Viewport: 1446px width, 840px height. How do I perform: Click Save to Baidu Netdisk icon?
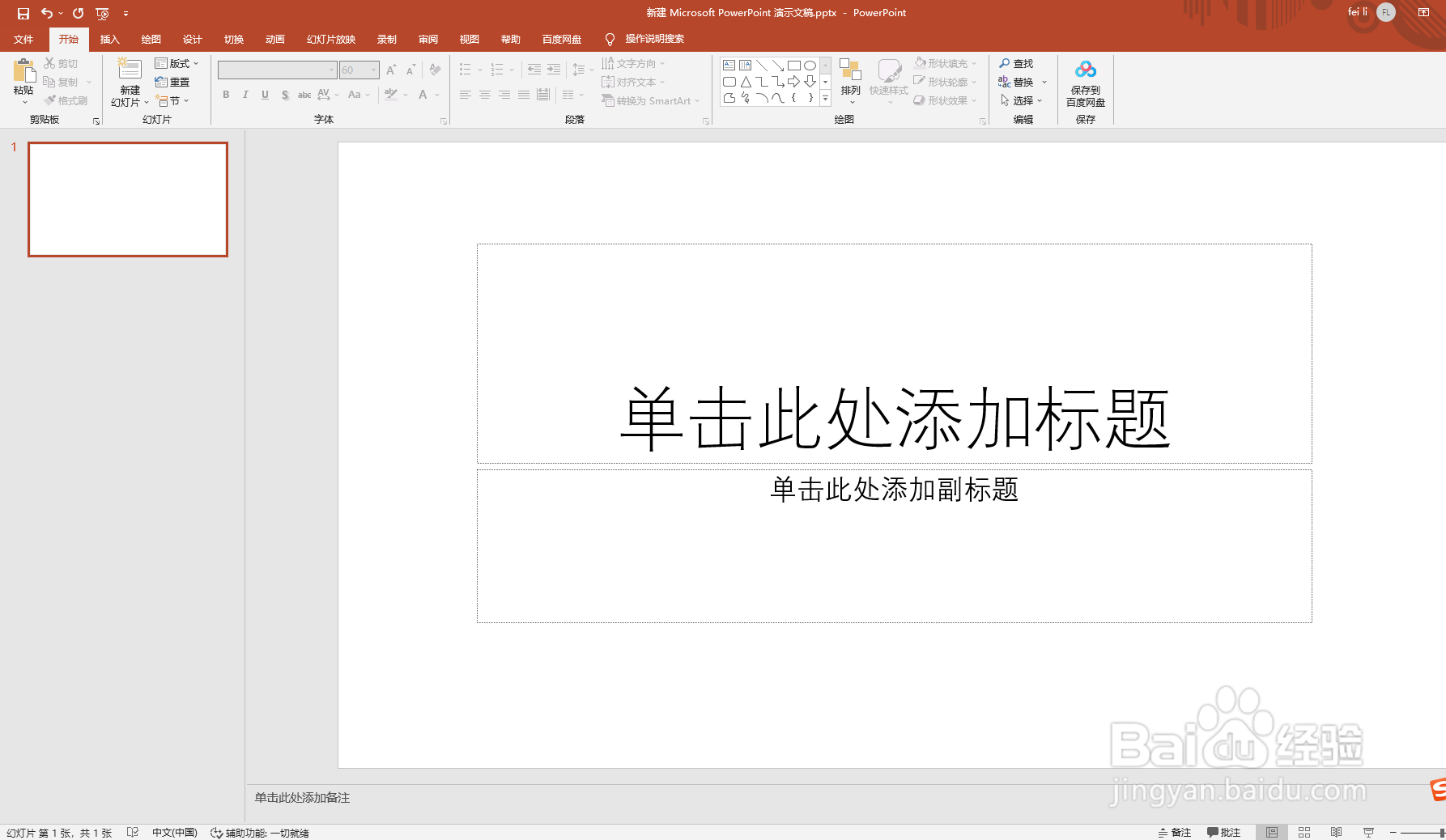1086,70
